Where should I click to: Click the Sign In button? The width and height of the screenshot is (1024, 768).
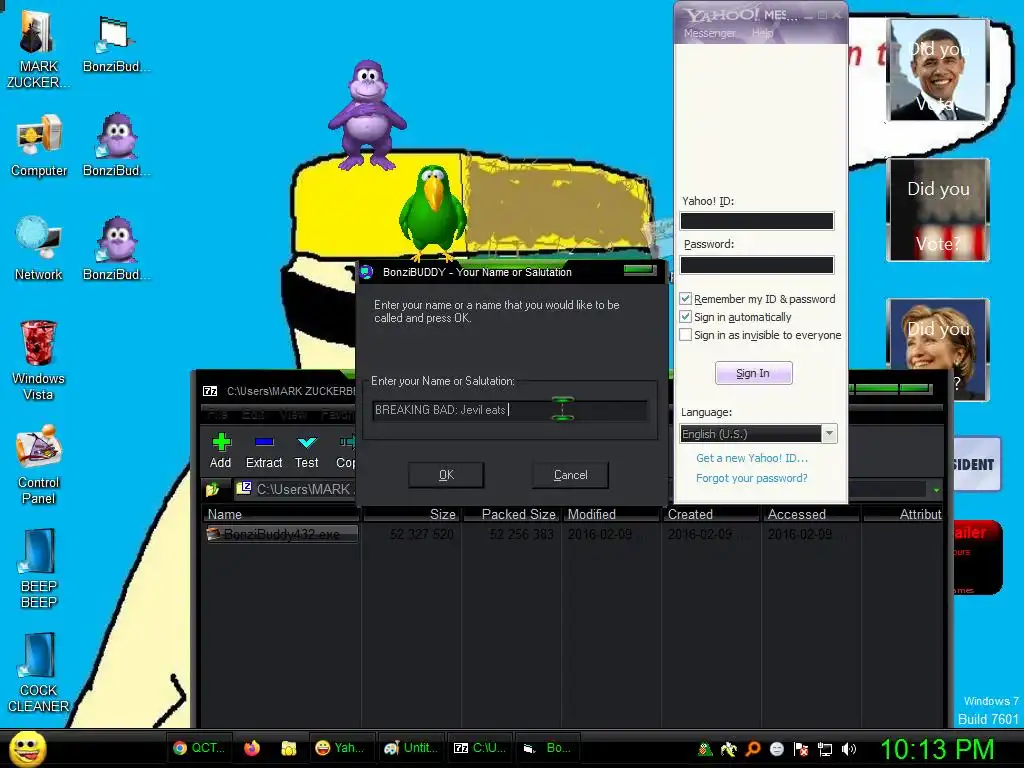coord(754,373)
